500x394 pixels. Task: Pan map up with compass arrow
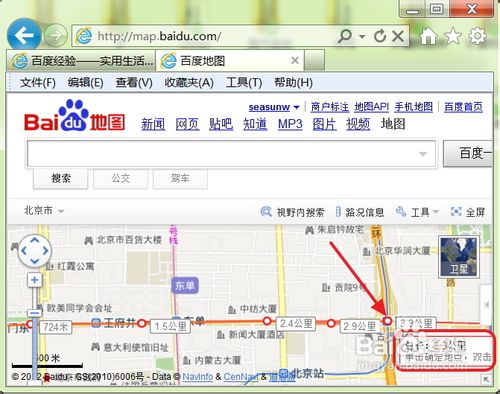click(35, 240)
